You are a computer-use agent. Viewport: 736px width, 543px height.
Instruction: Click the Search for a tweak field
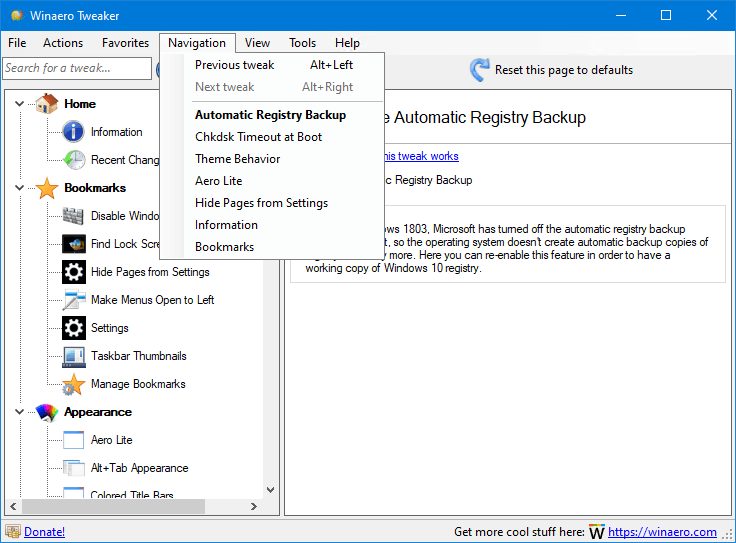[x=77, y=69]
